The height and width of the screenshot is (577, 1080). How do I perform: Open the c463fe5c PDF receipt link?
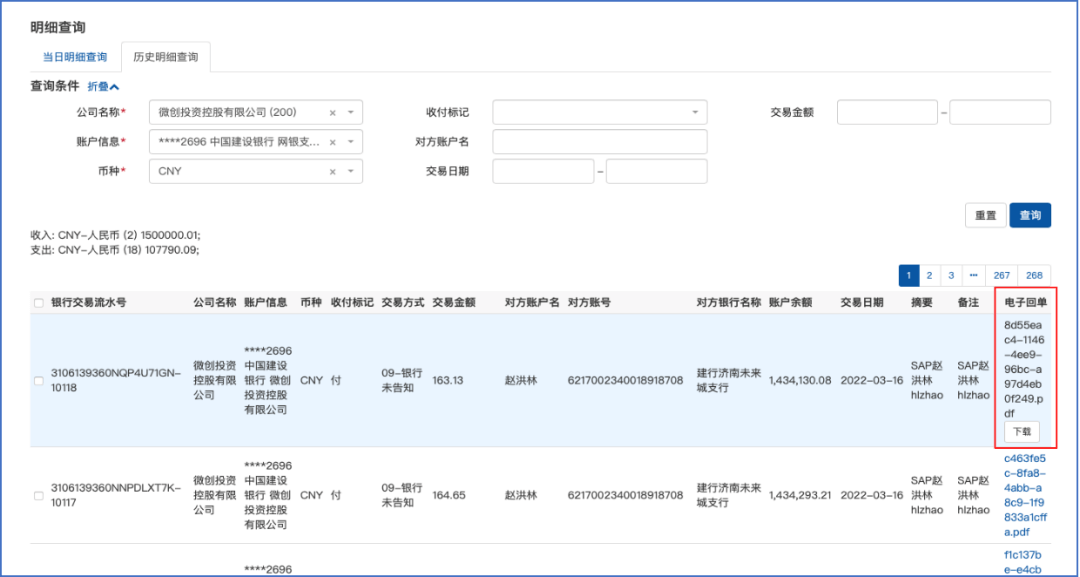[1024, 493]
